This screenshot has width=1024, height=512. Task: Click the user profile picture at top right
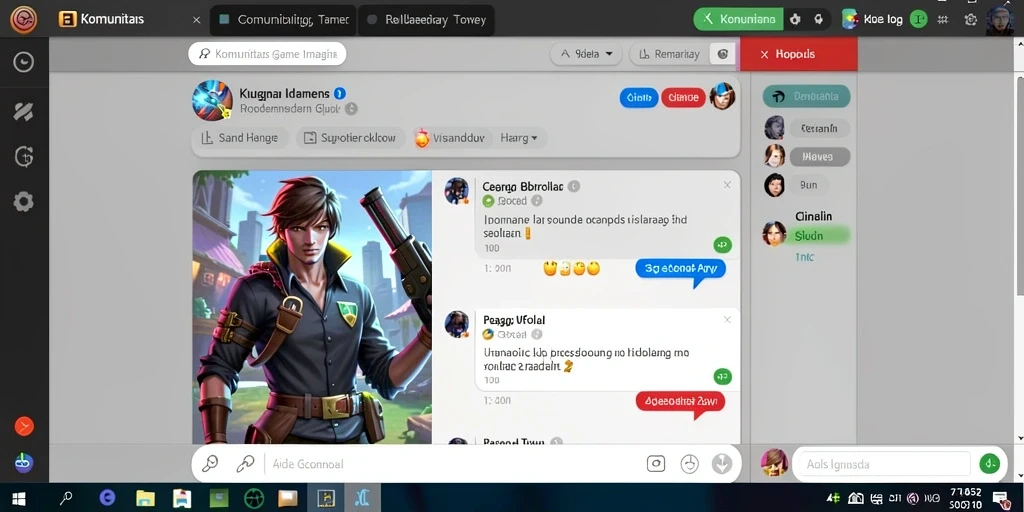pyautogui.click(x=1000, y=20)
